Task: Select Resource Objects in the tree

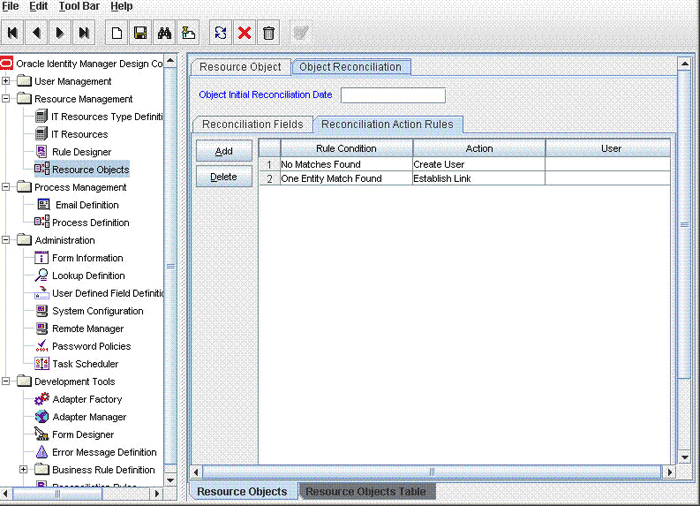Action: (91, 169)
